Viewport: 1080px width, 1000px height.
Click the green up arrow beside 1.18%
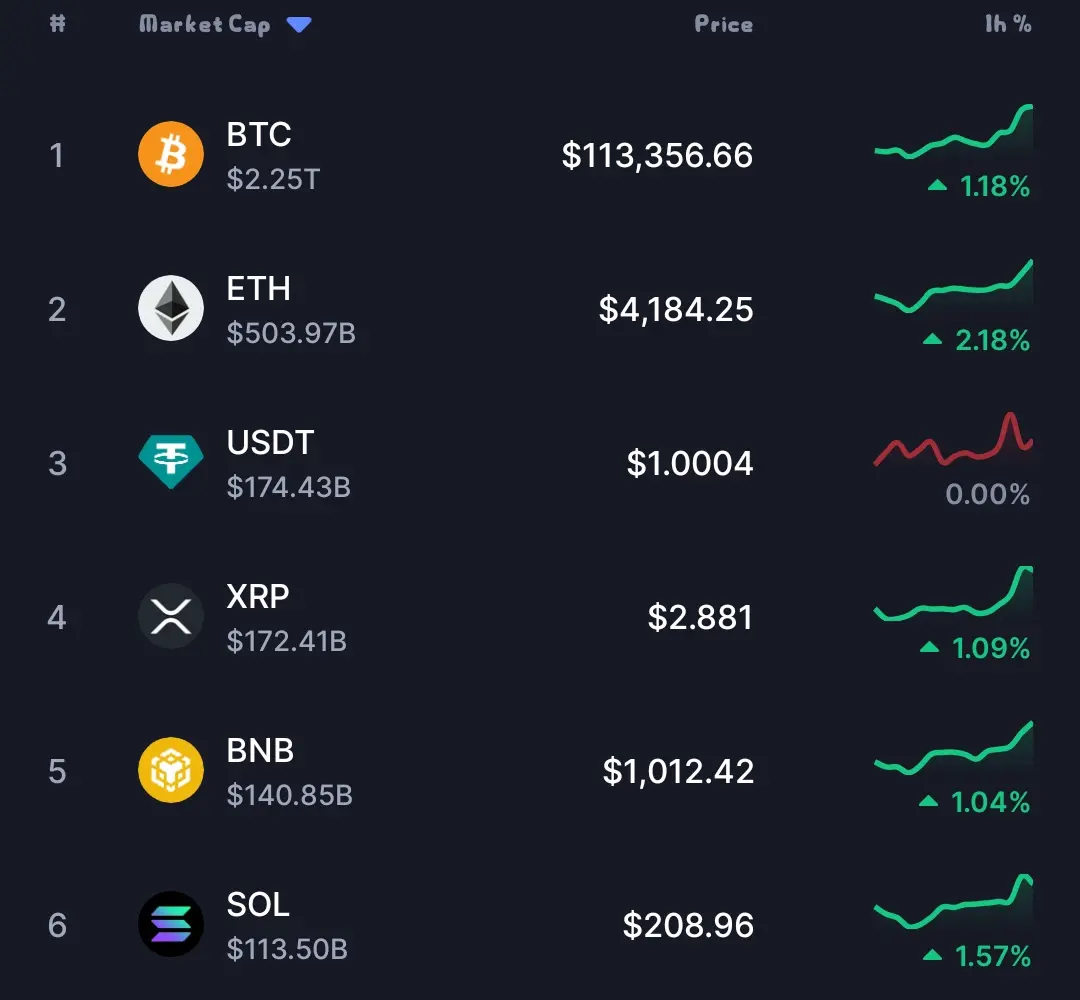[937, 185]
